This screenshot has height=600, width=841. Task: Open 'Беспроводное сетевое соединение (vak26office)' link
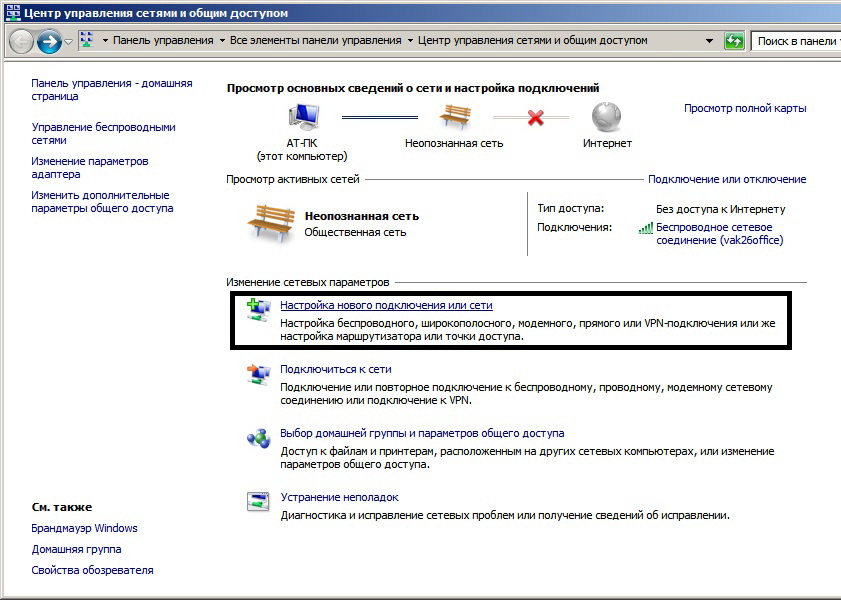(x=719, y=234)
